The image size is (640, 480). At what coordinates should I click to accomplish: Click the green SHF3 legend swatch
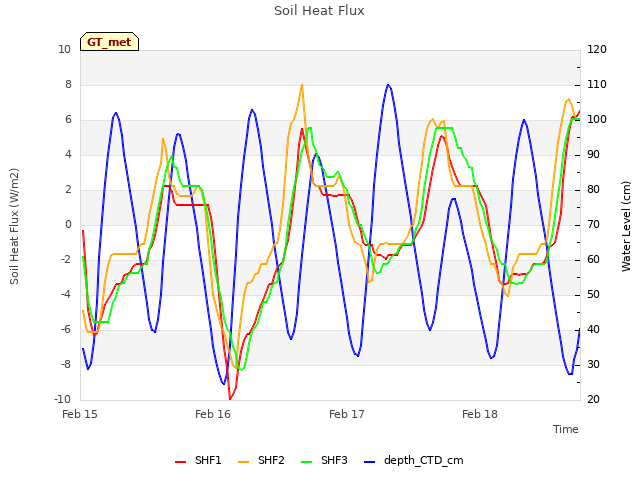(x=307, y=462)
